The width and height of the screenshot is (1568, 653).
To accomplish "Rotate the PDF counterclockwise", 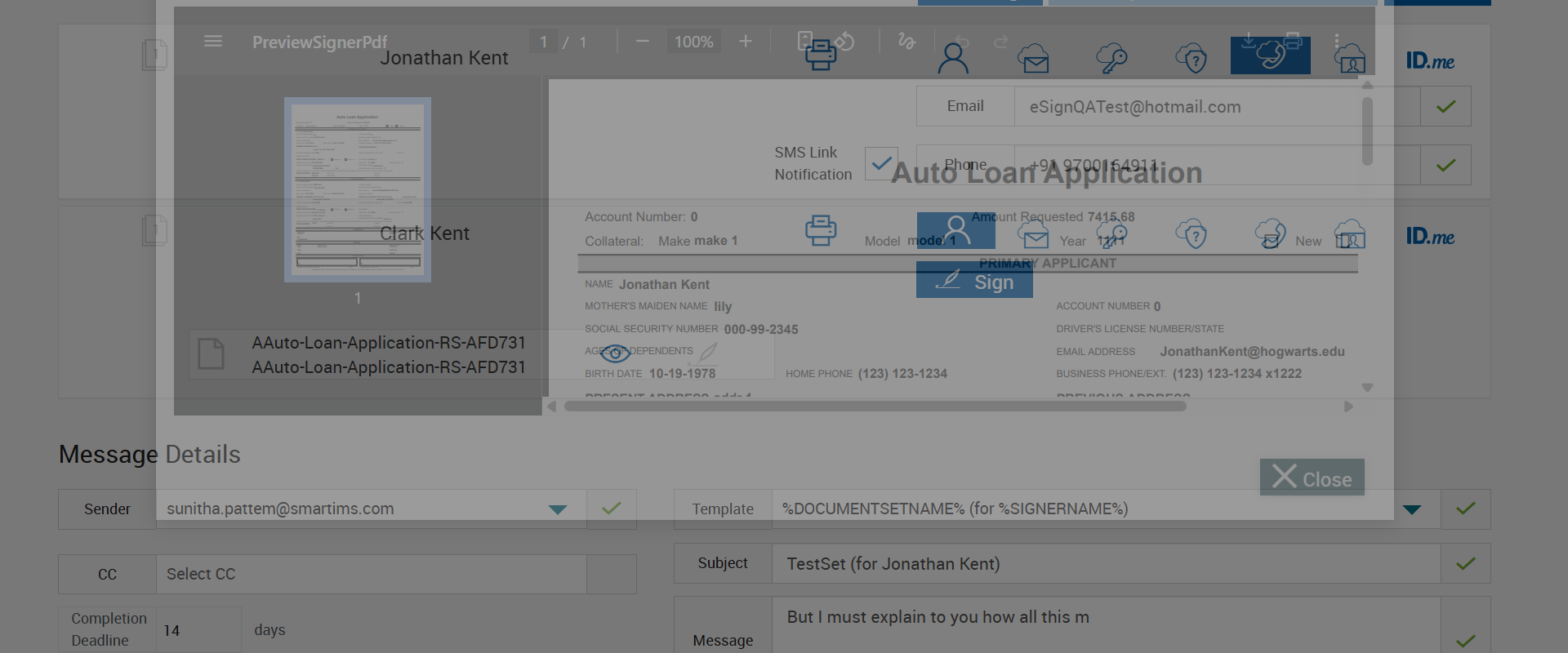I will tap(845, 41).
